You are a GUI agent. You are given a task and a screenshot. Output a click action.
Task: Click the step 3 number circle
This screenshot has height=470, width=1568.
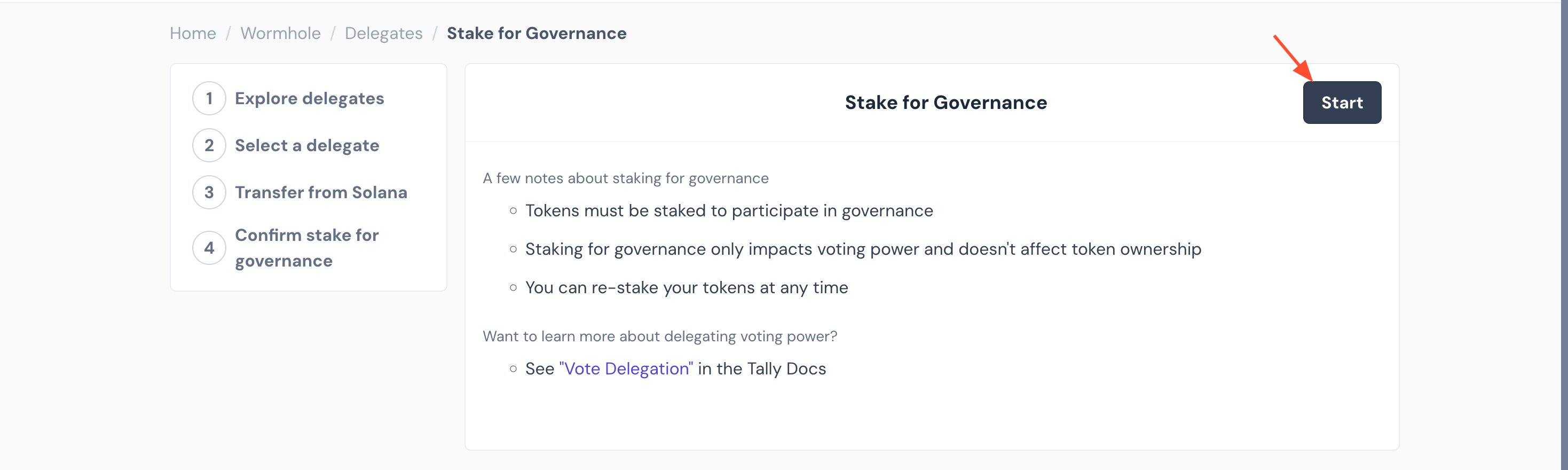(x=209, y=192)
